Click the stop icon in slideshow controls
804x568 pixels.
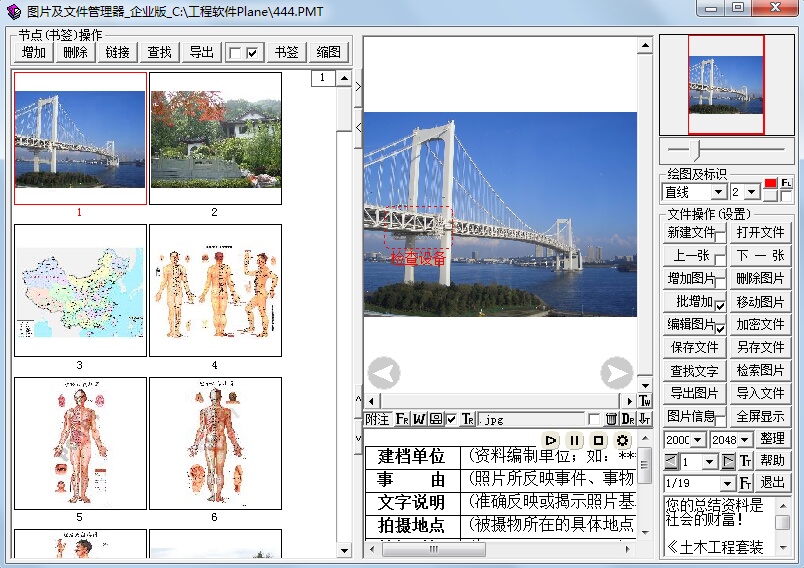[598, 440]
